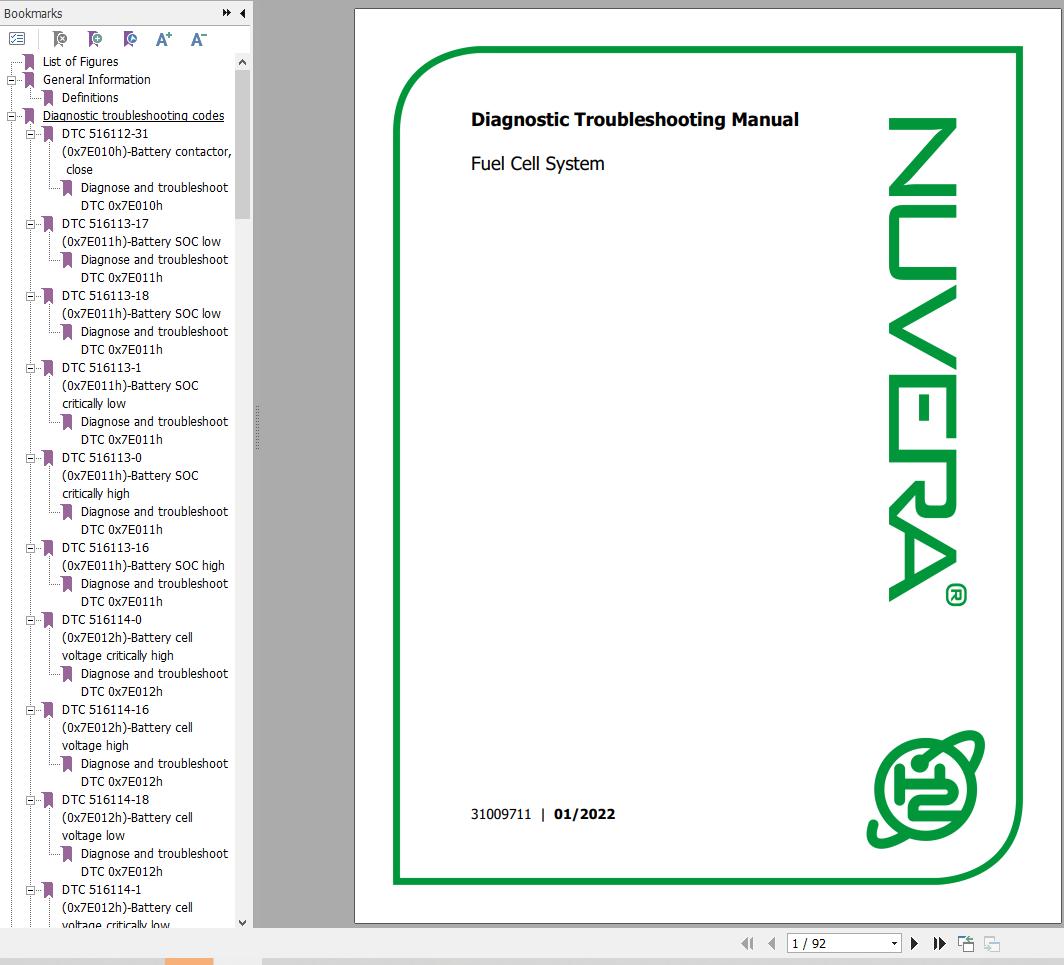
Task: Click the bookmarks panel scrollbar thumb
Action: pos(242,144)
